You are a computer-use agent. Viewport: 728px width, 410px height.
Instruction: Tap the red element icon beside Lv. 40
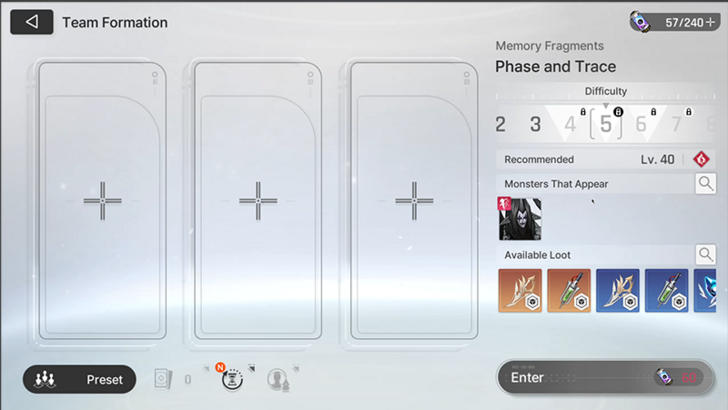(x=701, y=159)
